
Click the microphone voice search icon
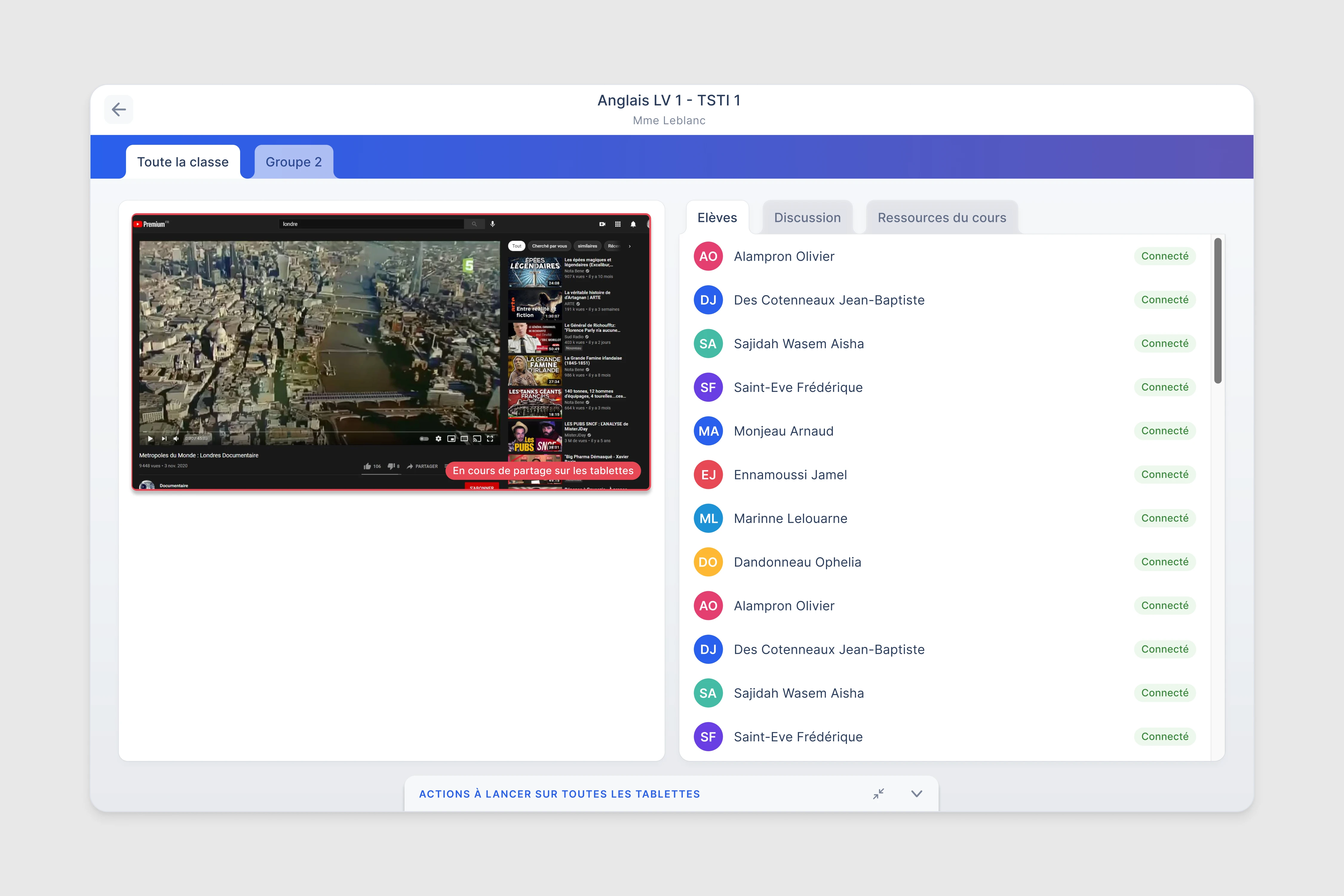click(x=493, y=224)
